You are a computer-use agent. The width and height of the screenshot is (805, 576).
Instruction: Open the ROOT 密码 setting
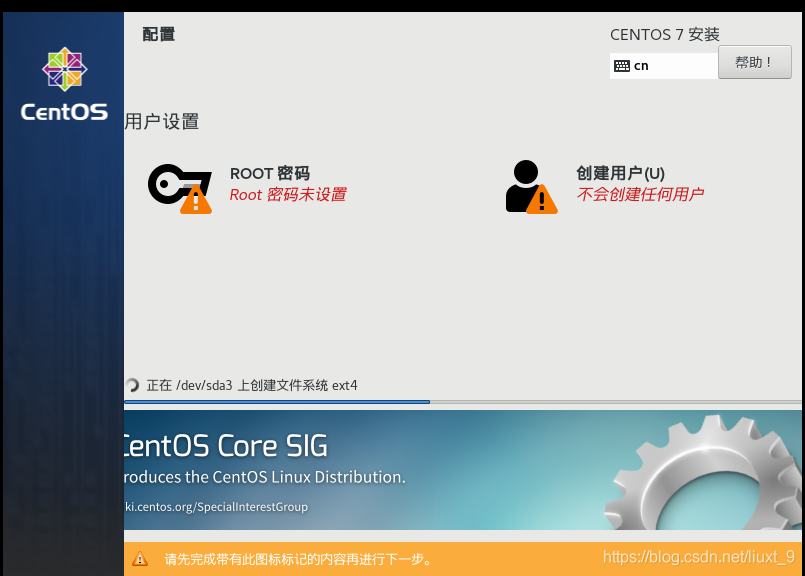247,188
